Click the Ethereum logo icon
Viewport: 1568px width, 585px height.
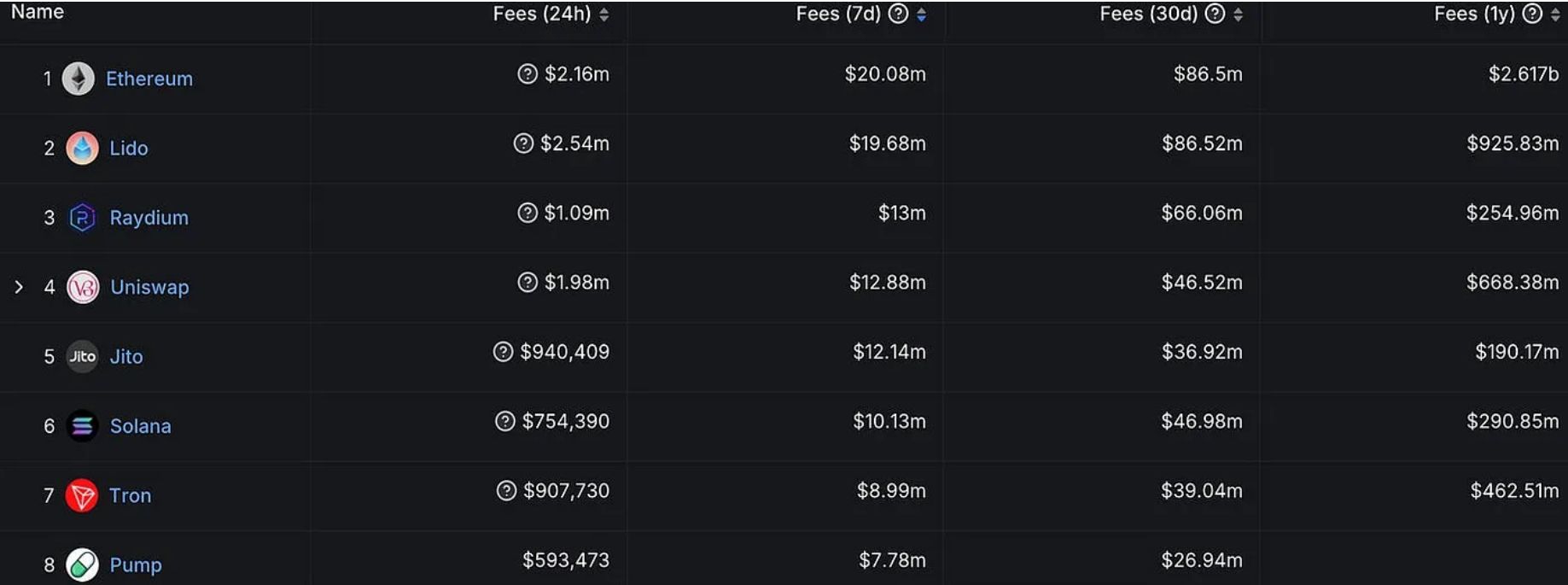79,79
